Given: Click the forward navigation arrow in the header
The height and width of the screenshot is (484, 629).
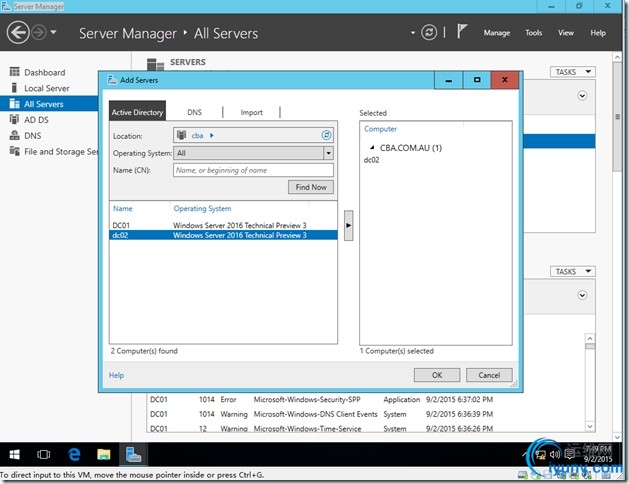Looking at the screenshot, I should point(39,32).
